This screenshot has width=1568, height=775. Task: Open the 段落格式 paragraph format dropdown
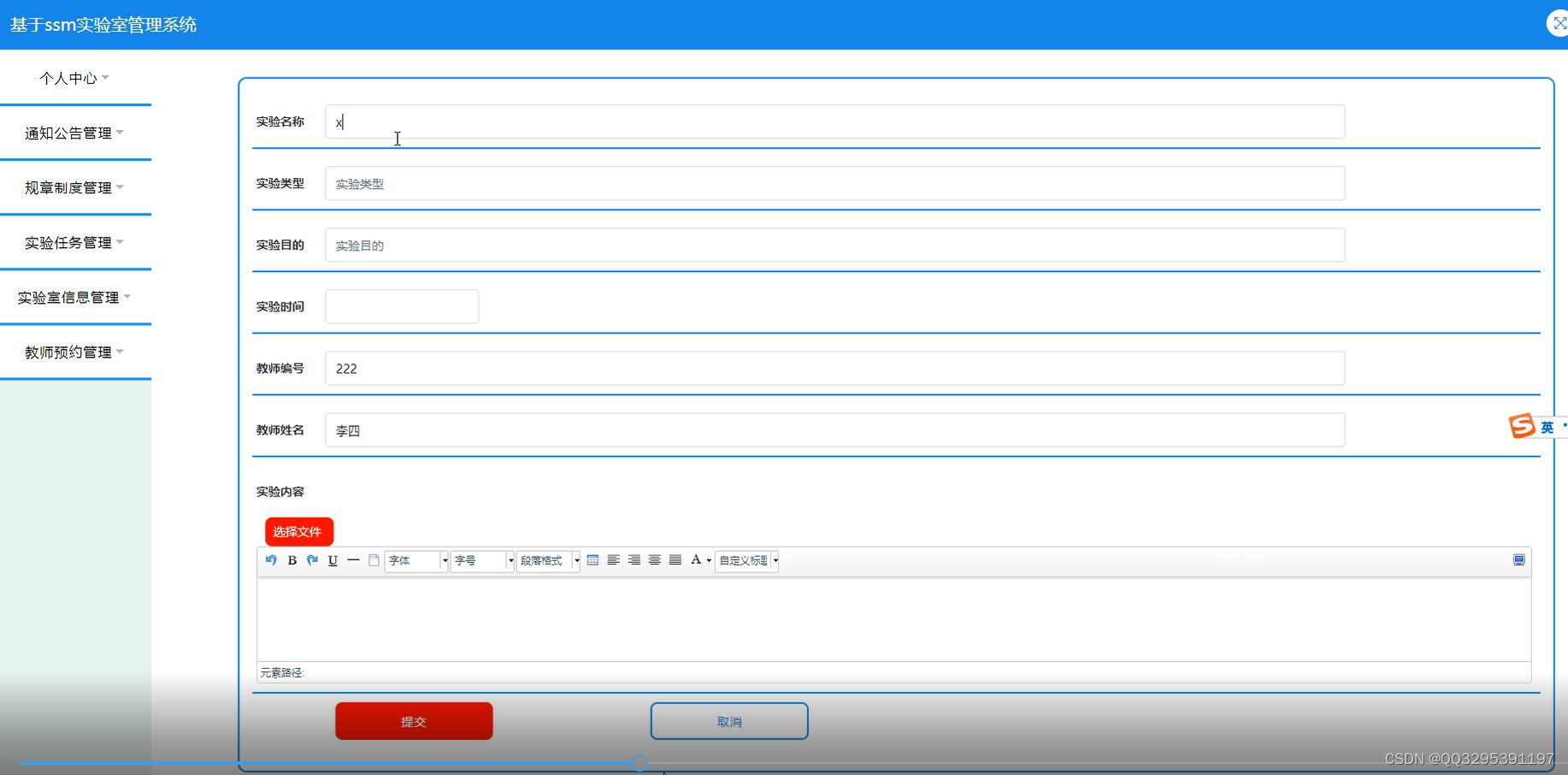548,560
